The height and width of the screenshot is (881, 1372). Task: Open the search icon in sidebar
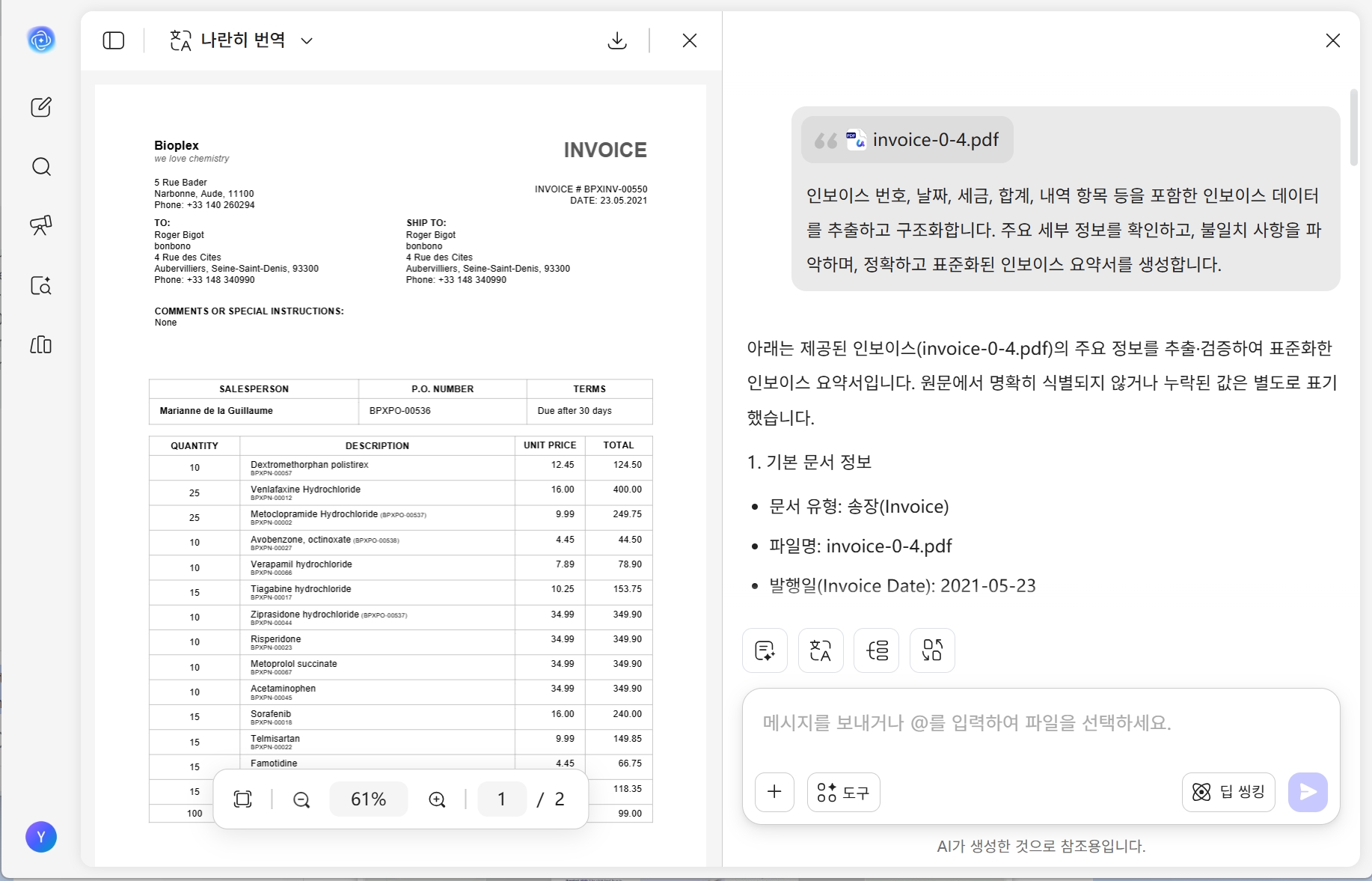pyautogui.click(x=41, y=166)
